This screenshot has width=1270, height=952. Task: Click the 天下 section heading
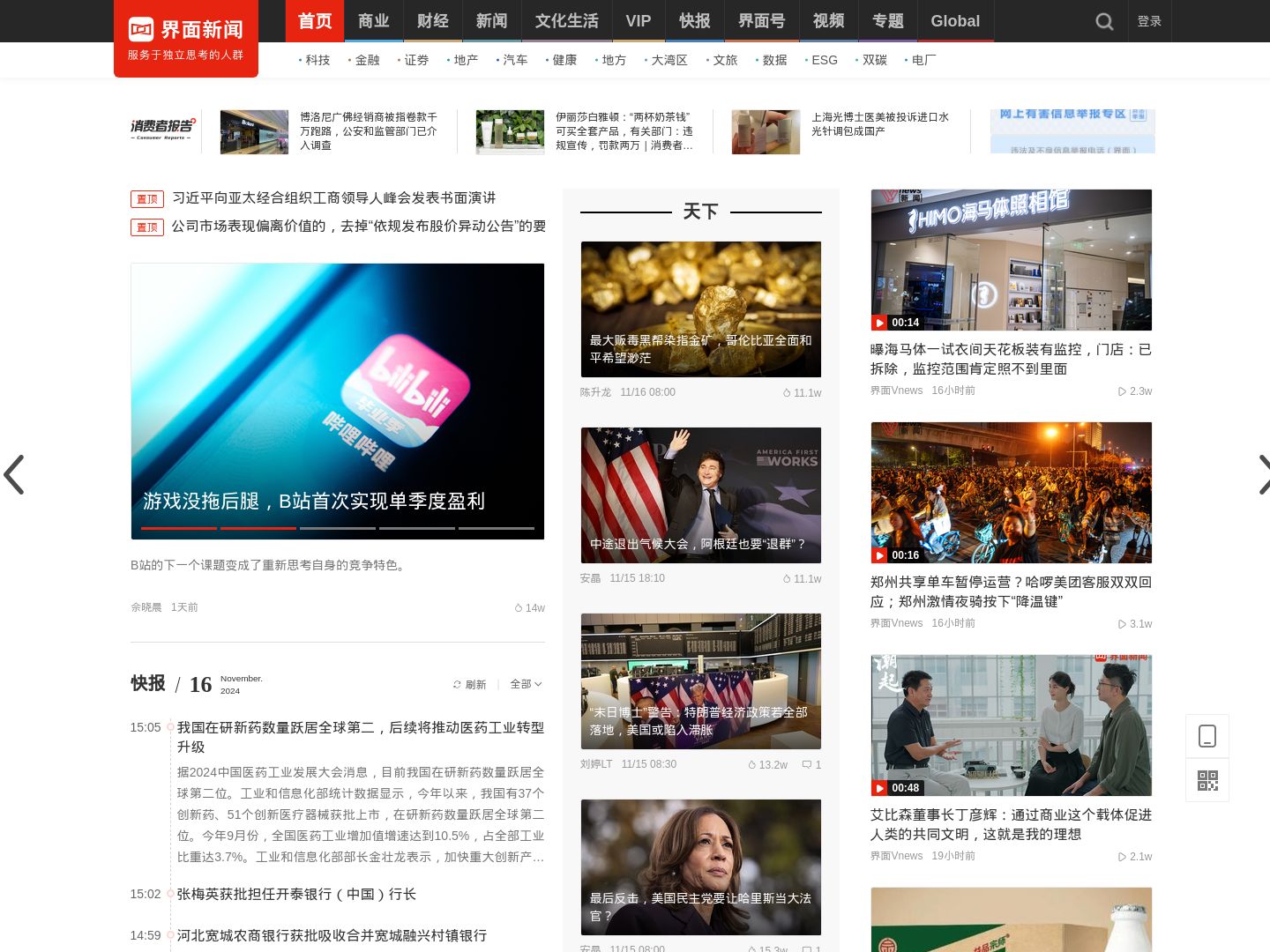701,212
